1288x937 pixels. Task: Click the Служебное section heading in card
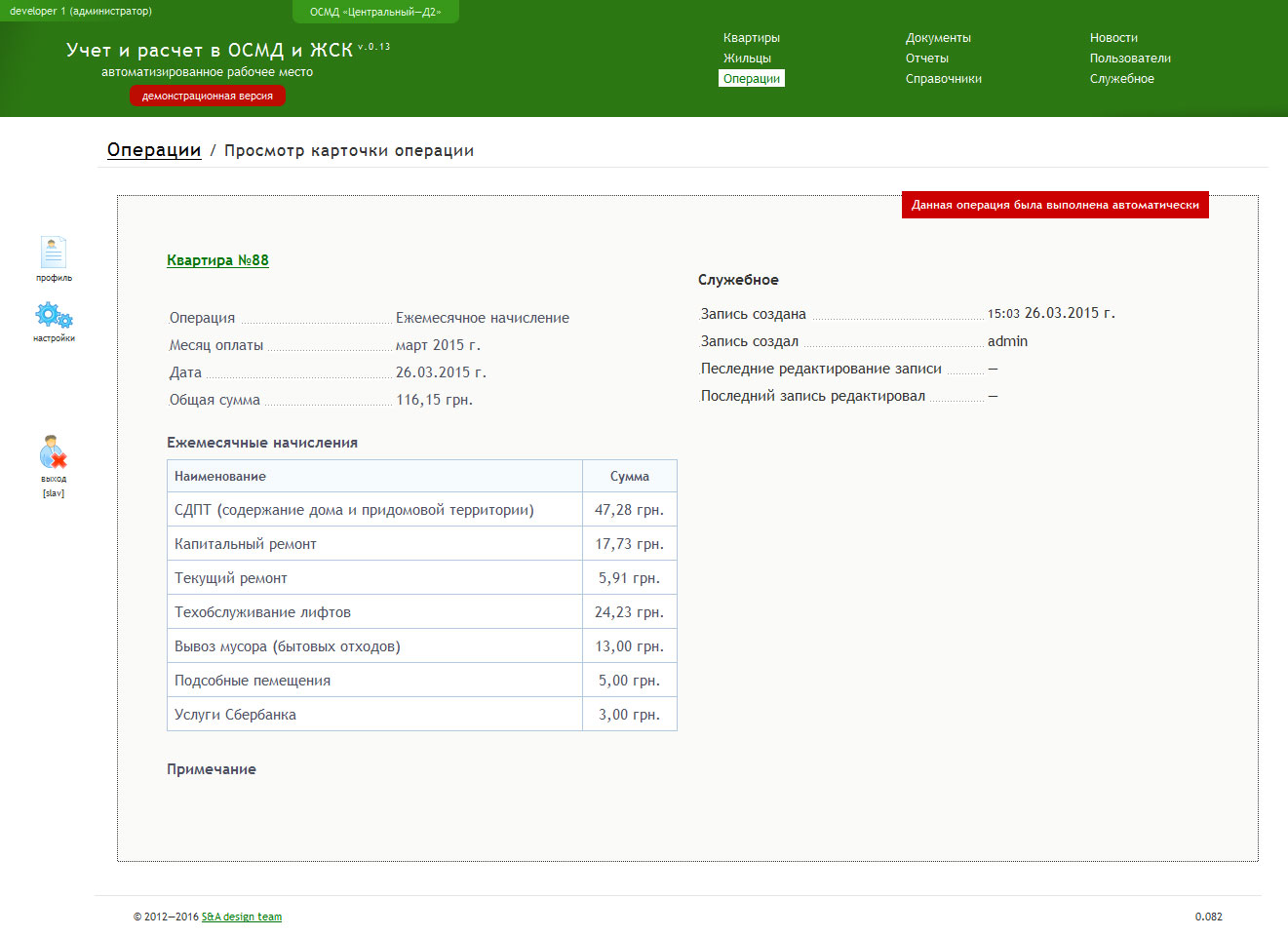pos(738,280)
